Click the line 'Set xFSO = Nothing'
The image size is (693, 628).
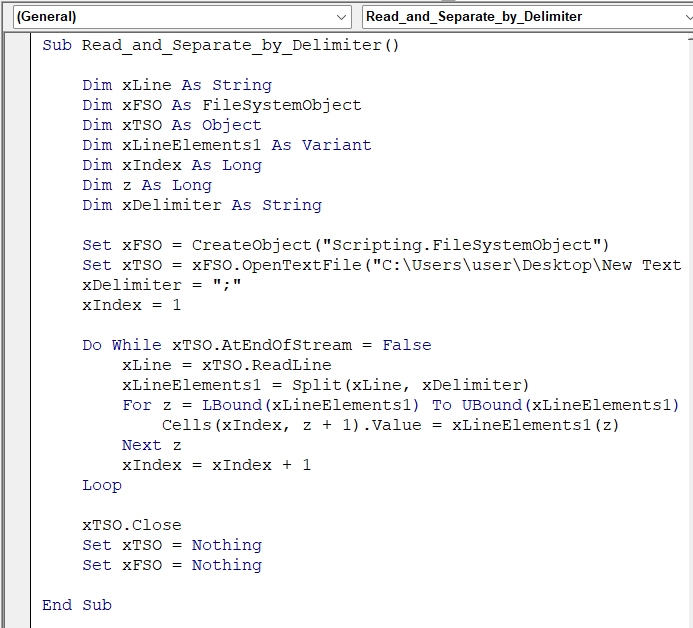pyautogui.click(x=172, y=565)
